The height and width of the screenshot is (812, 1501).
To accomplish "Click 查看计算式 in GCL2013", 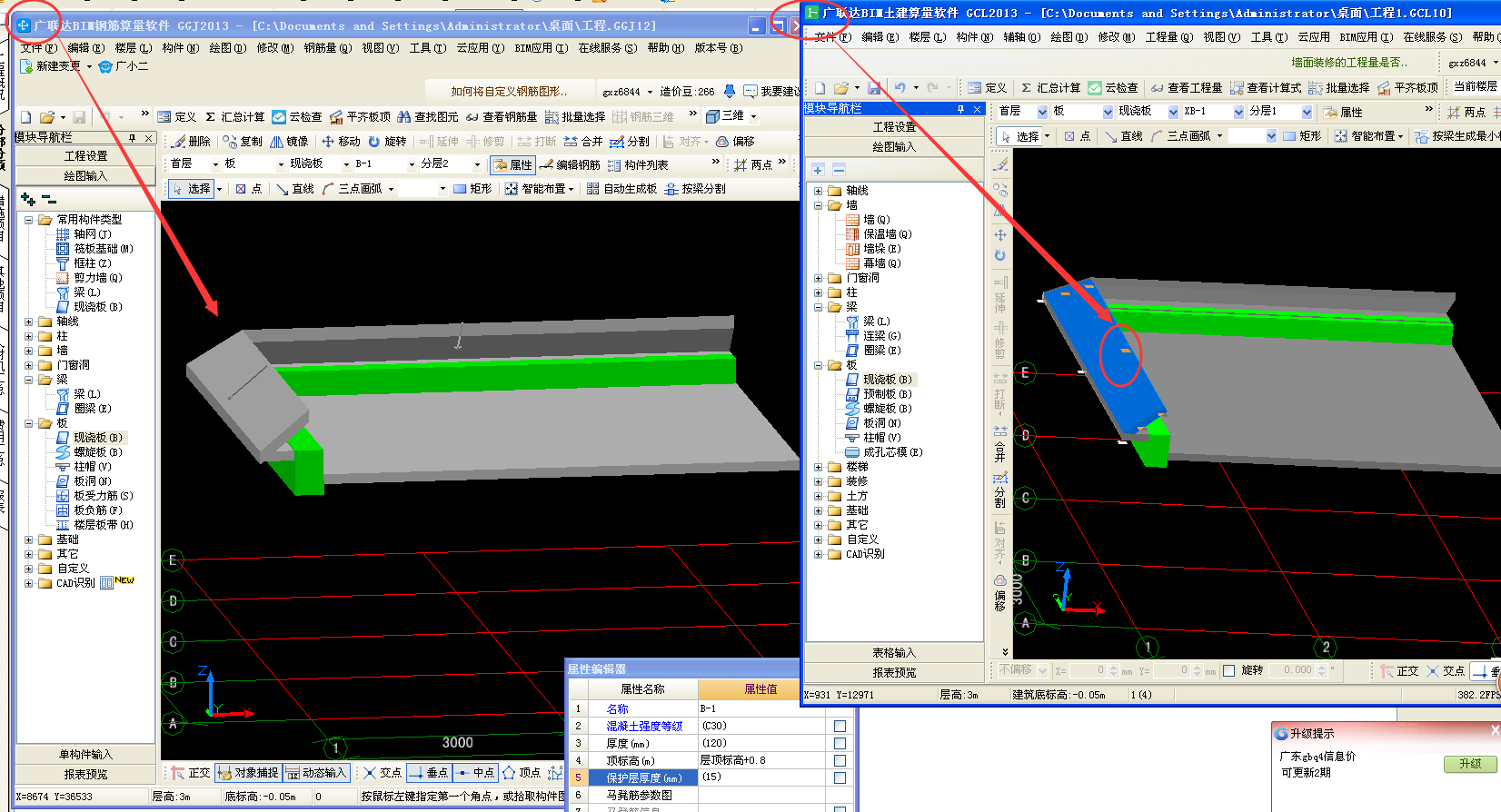I will 1265,88.
